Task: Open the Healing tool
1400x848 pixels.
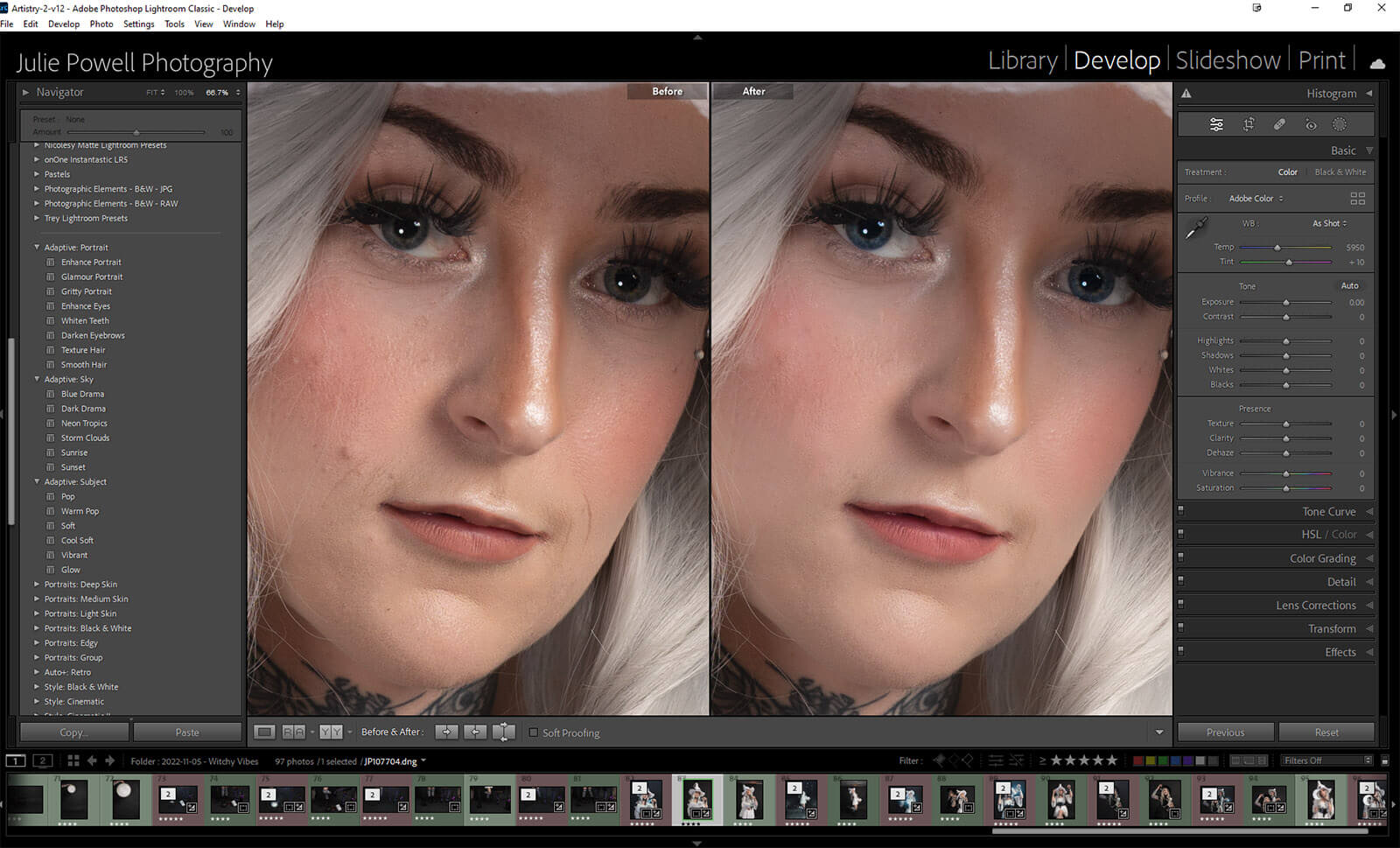Action: click(1279, 124)
